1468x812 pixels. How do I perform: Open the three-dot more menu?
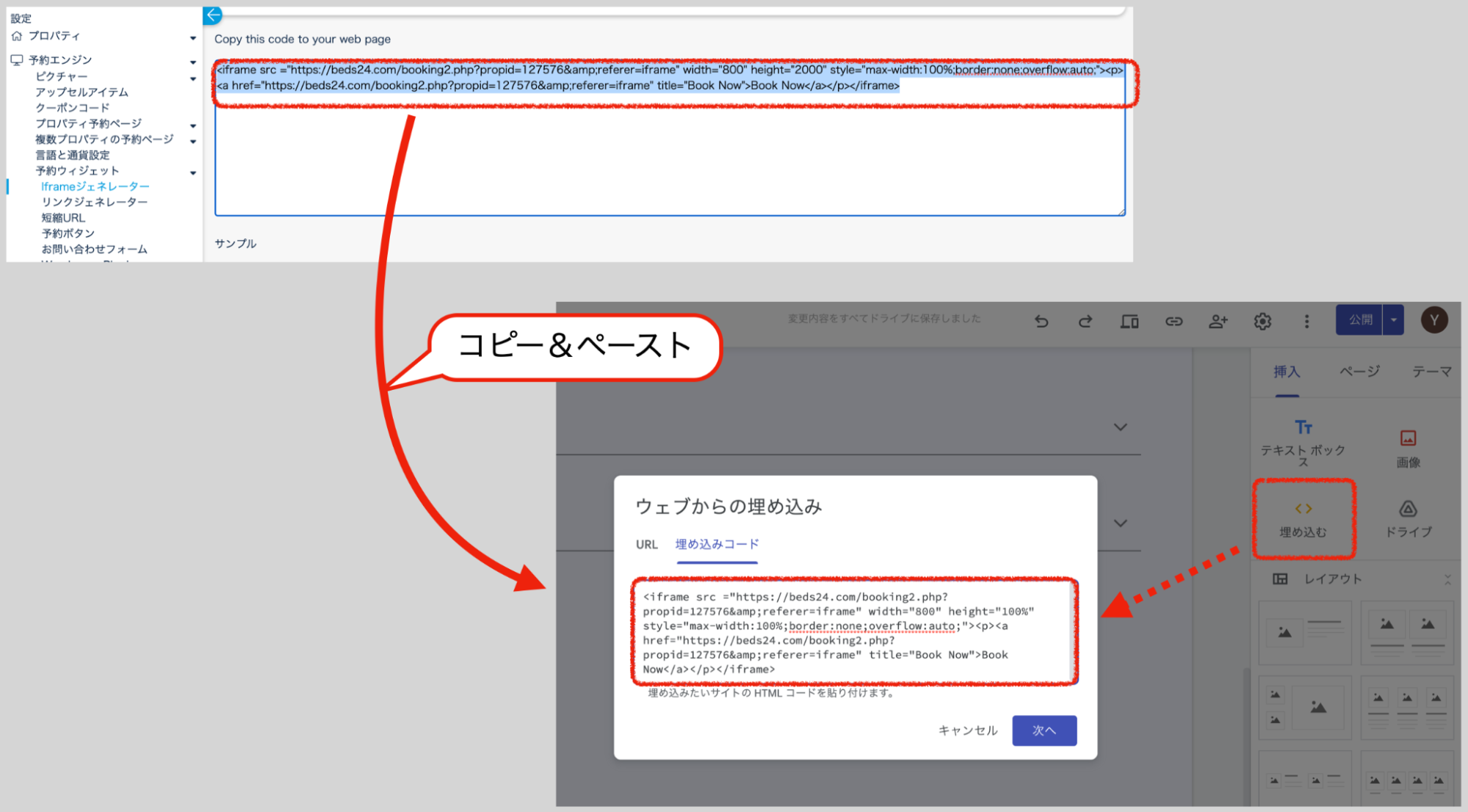coord(1306,321)
